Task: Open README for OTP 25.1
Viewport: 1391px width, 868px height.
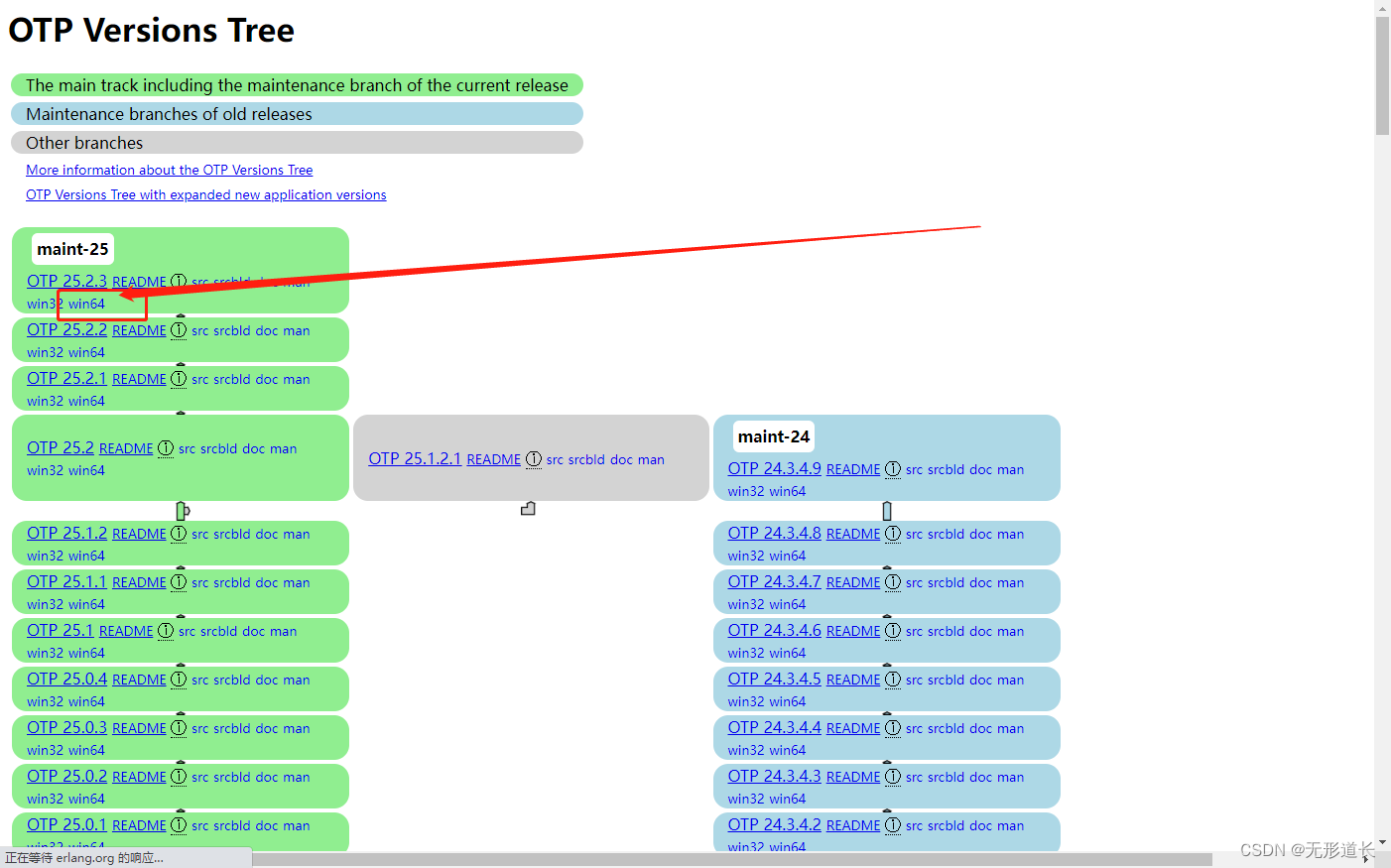Action: 126,631
